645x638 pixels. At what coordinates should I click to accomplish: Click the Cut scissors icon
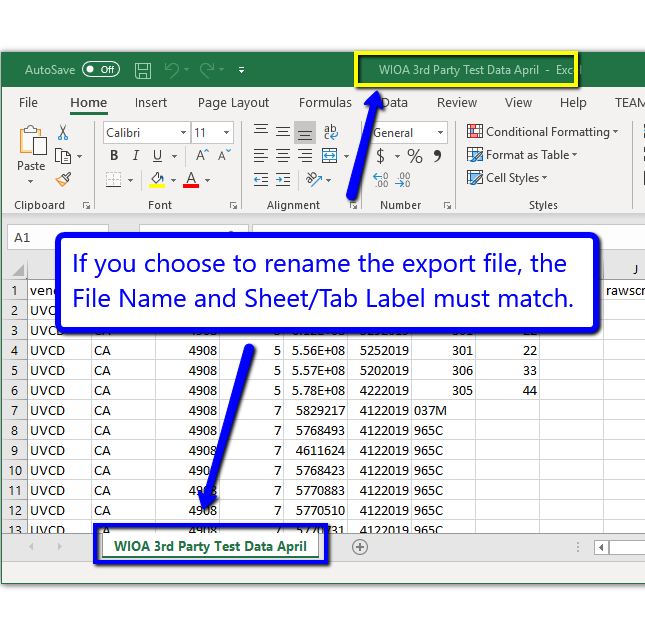click(63, 132)
